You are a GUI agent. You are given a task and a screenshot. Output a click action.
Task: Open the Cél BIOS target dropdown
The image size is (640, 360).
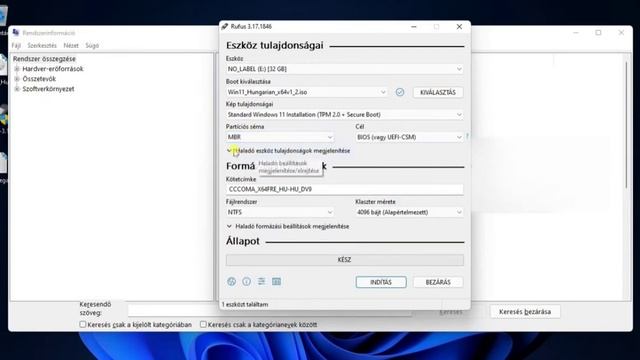(x=409, y=137)
